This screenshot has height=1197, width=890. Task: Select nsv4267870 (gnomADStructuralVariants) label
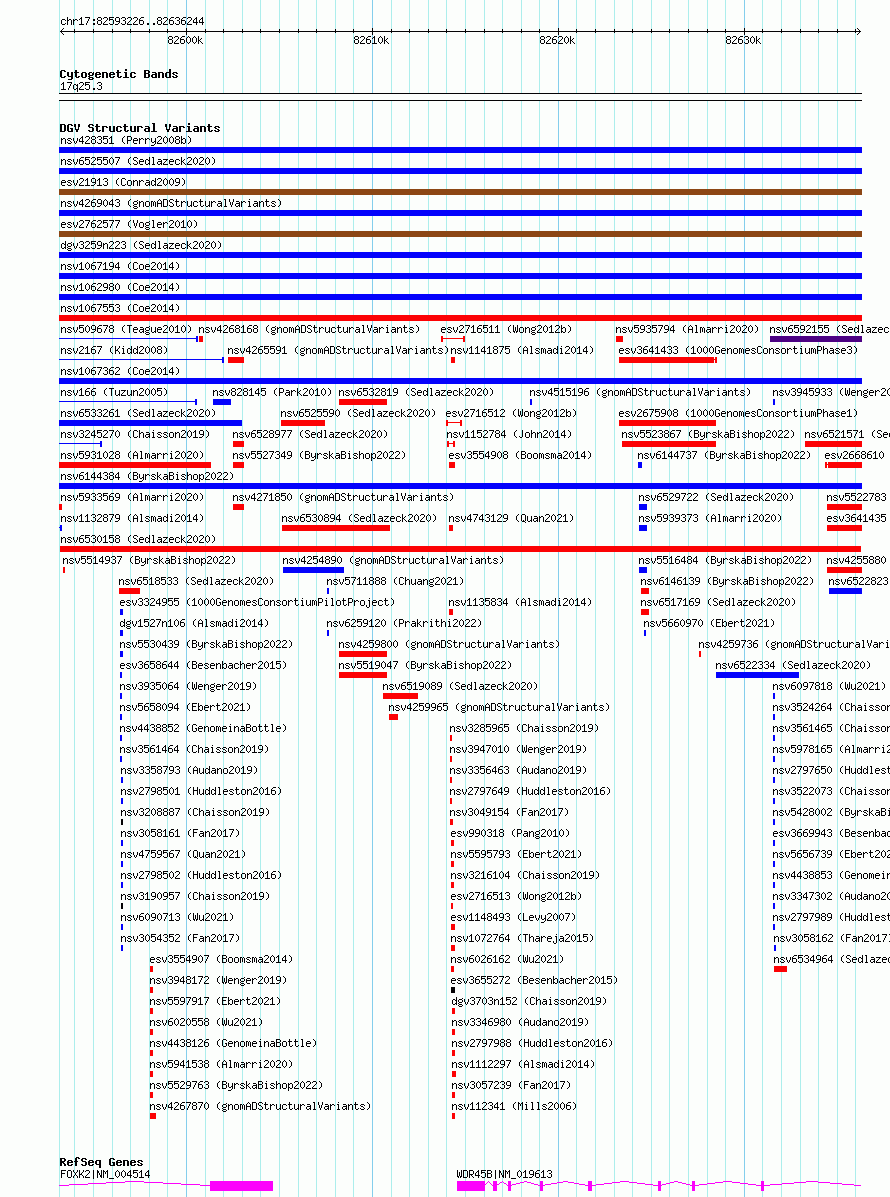pyautogui.click(x=260, y=1106)
